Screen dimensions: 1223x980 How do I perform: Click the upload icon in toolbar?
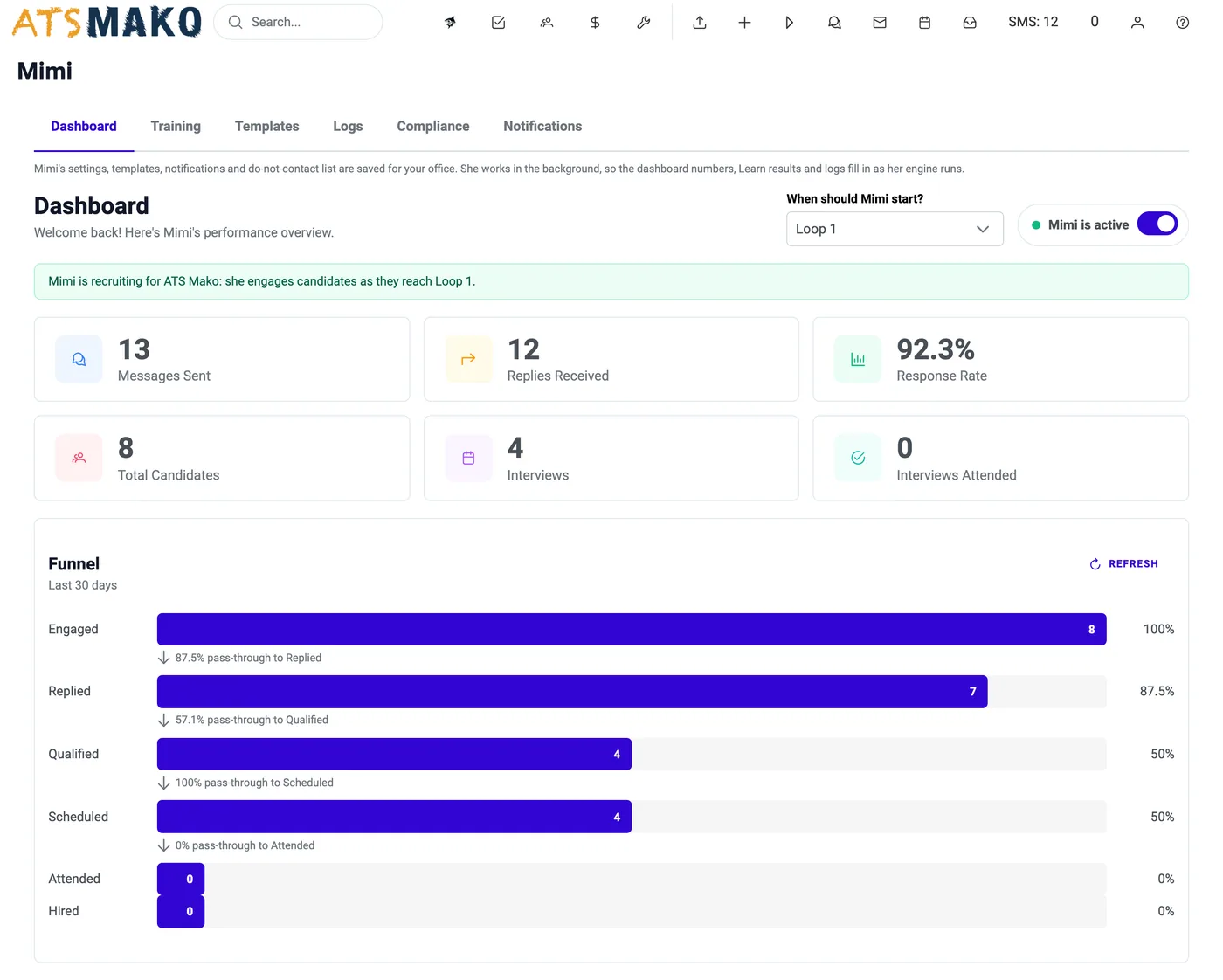700,23
